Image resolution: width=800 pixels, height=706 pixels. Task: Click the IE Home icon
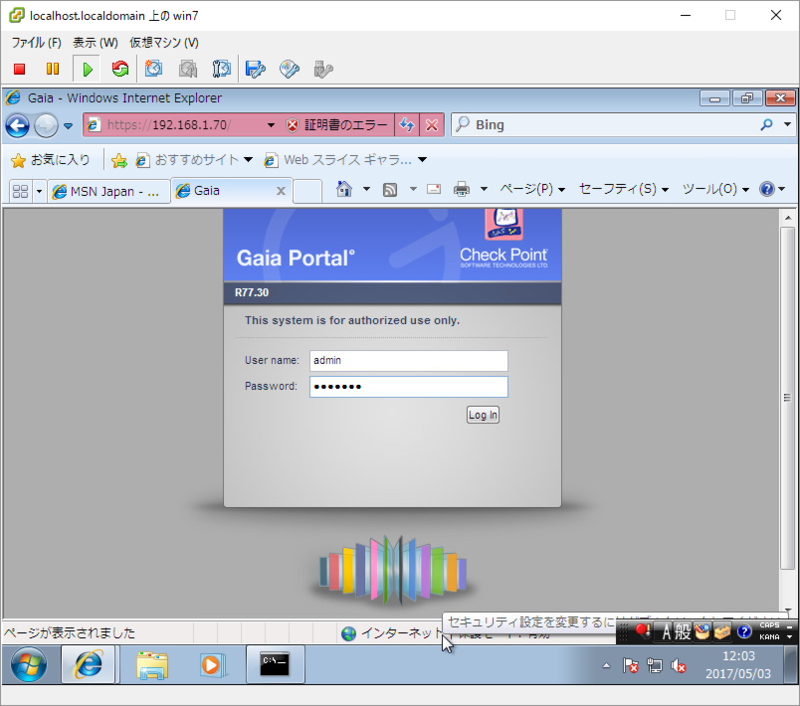pyautogui.click(x=344, y=189)
